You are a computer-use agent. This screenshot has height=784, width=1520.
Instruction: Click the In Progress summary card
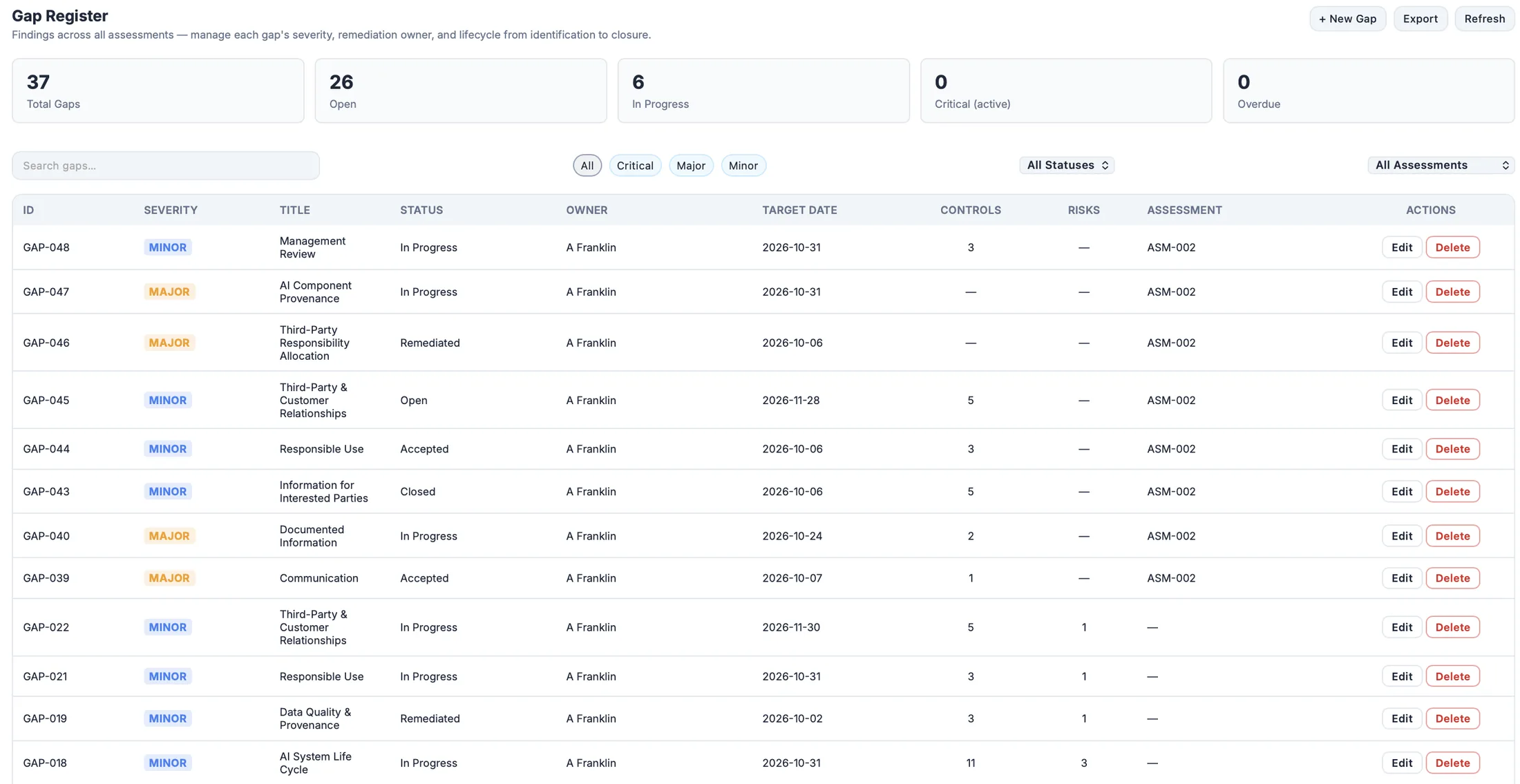(x=763, y=90)
